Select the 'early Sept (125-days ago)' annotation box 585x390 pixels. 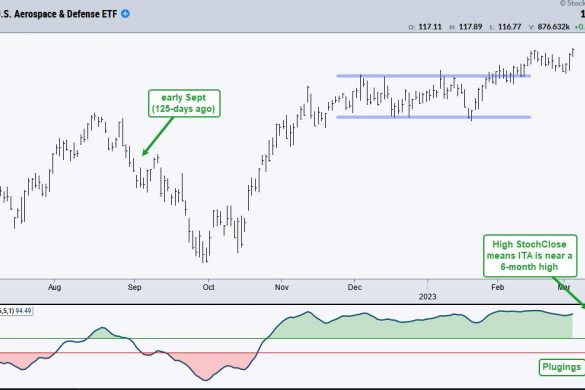184,103
